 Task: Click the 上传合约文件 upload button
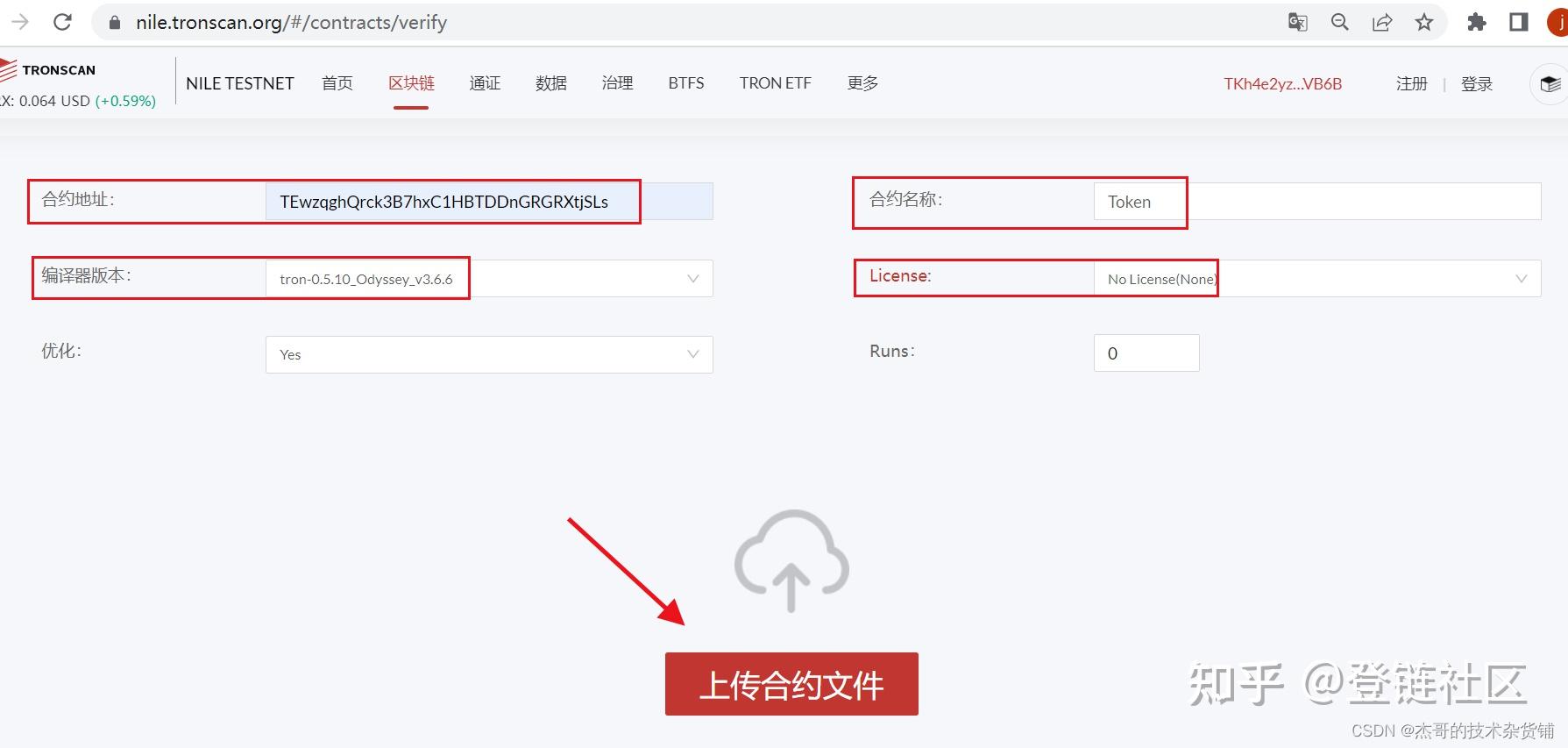click(791, 684)
